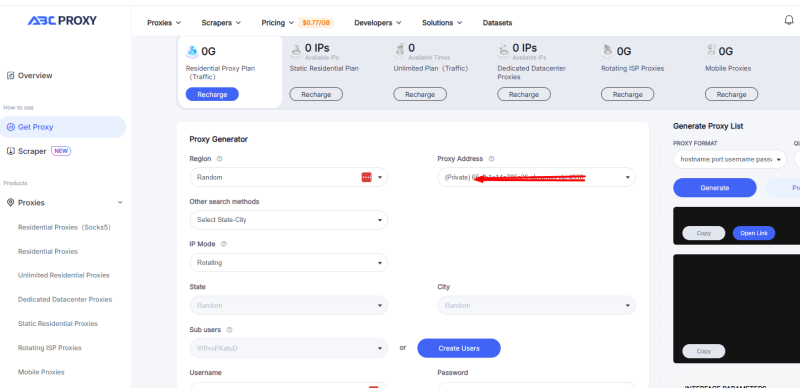
Task: Open the Developers menu
Action: [378, 22]
